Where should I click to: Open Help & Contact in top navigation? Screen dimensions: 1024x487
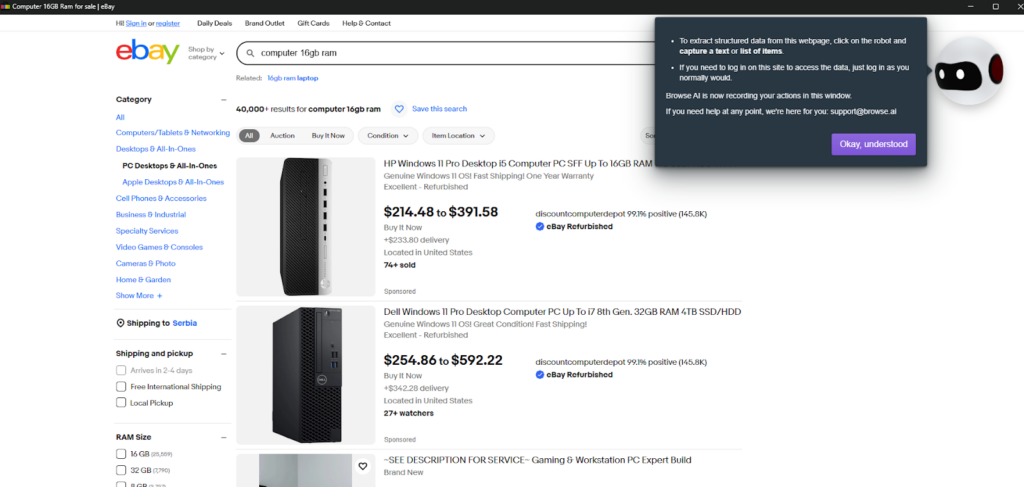pyautogui.click(x=366, y=24)
